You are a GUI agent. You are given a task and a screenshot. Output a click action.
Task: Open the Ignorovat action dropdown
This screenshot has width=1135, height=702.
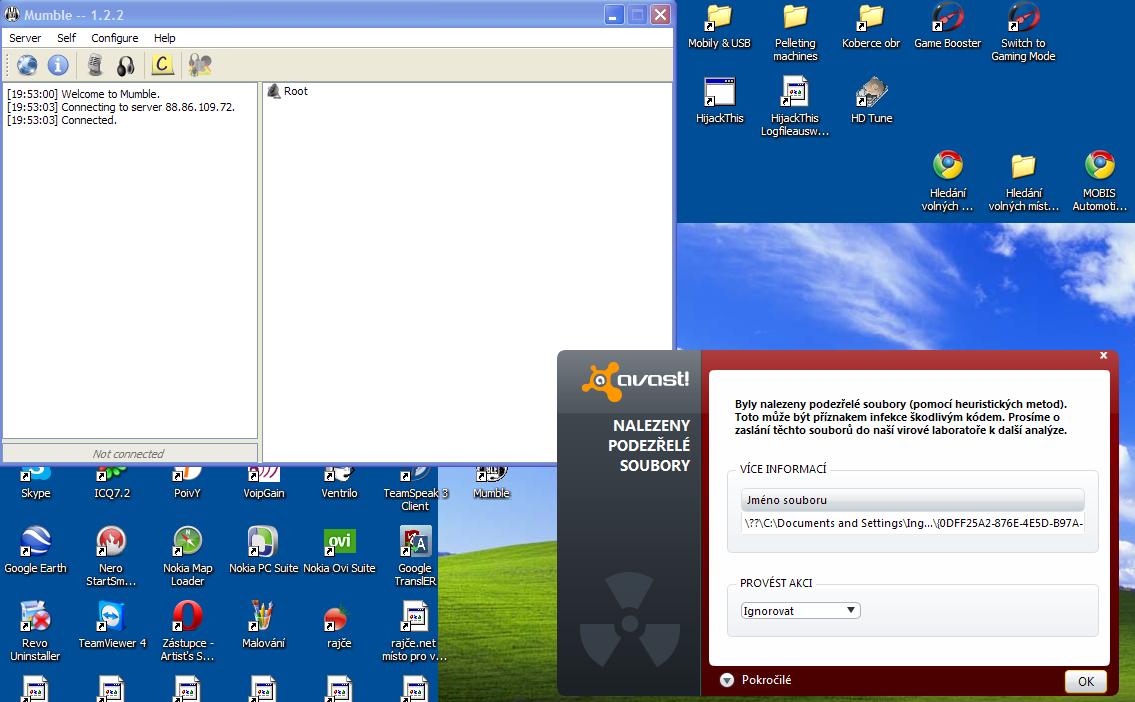pos(800,610)
